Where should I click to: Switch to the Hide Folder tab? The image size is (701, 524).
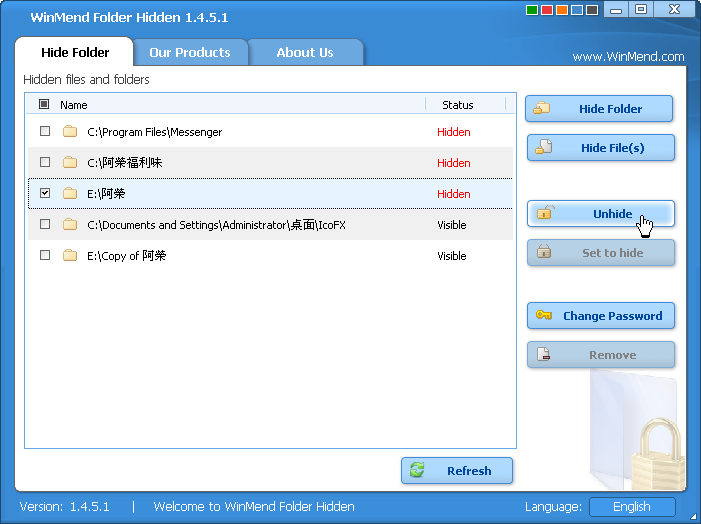[75, 52]
